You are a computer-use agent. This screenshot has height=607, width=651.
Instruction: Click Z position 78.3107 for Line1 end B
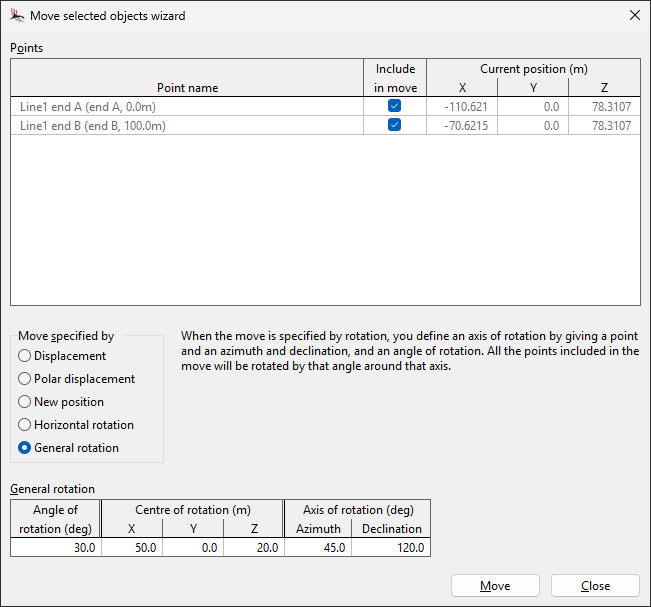point(604,125)
